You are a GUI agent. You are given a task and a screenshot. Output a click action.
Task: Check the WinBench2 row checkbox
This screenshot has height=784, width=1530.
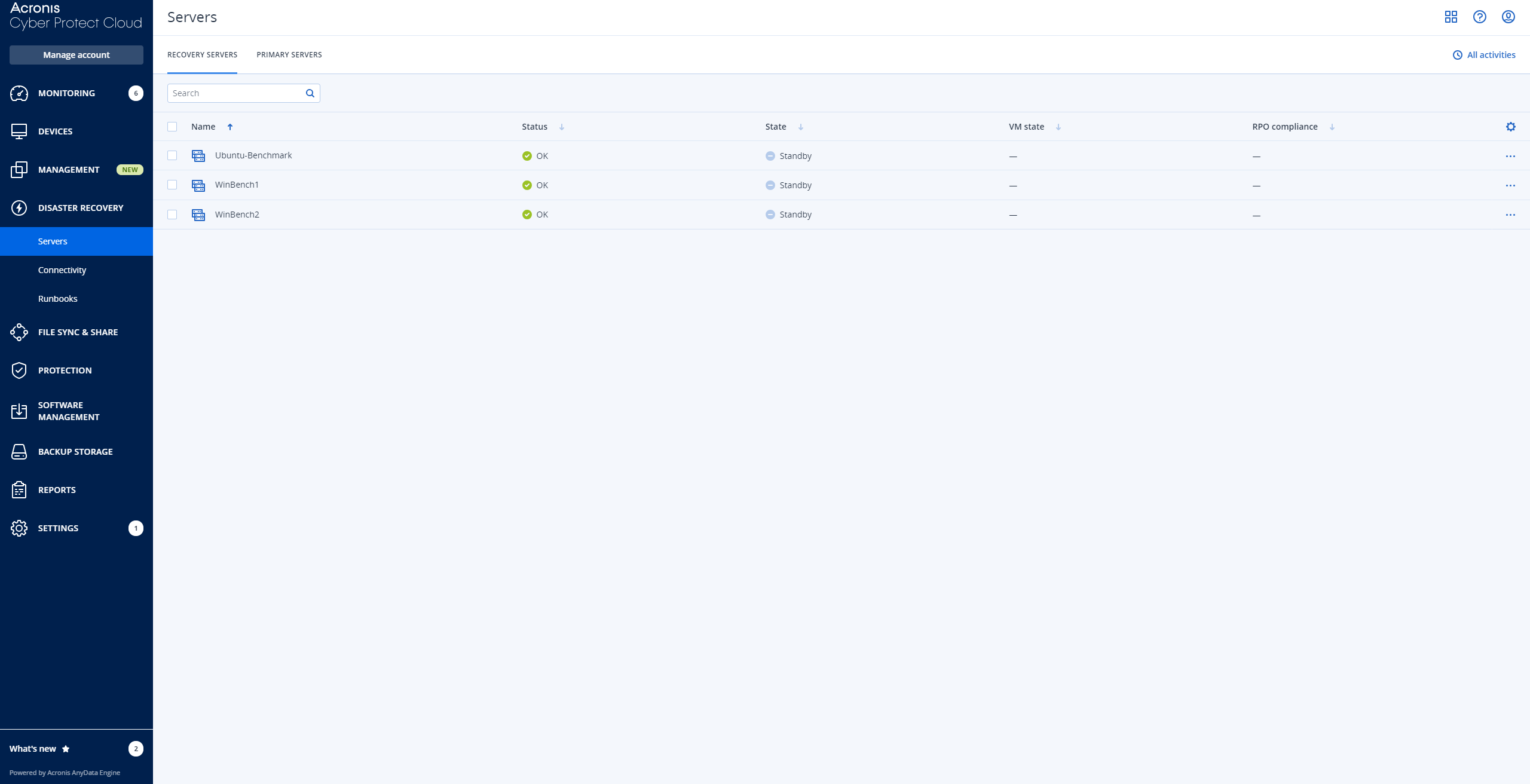[x=172, y=215]
